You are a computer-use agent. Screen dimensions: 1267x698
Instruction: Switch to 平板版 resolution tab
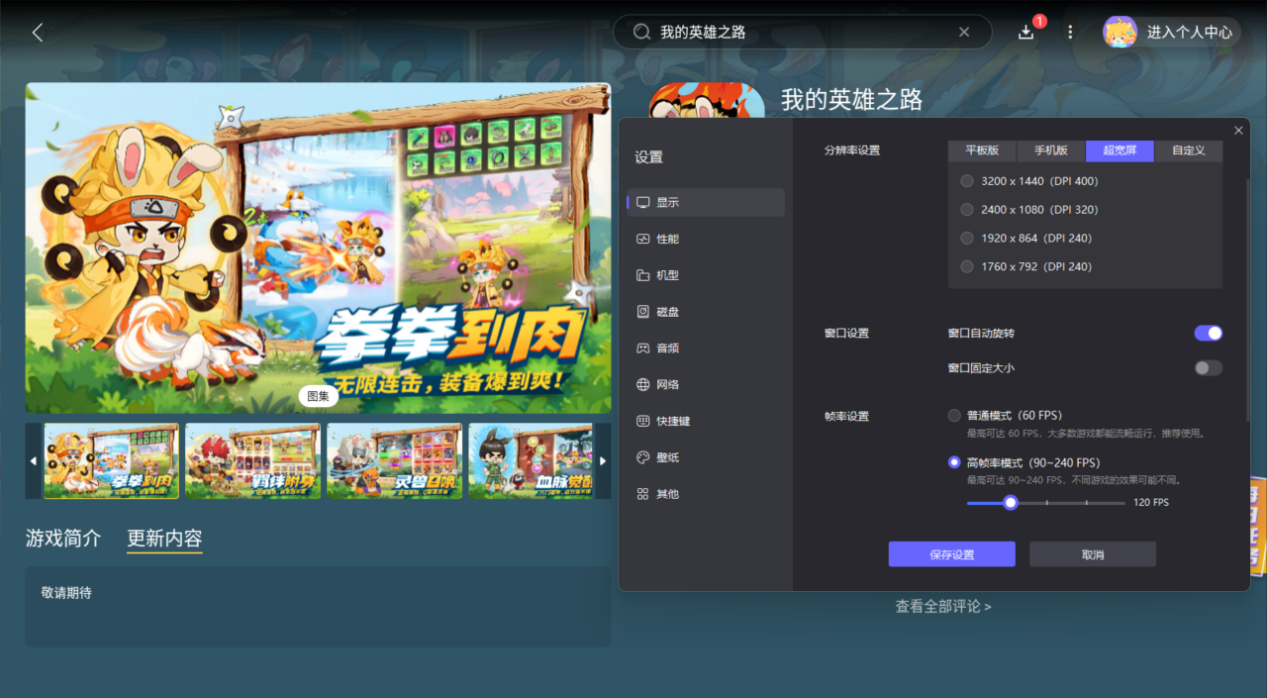click(x=982, y=151)
